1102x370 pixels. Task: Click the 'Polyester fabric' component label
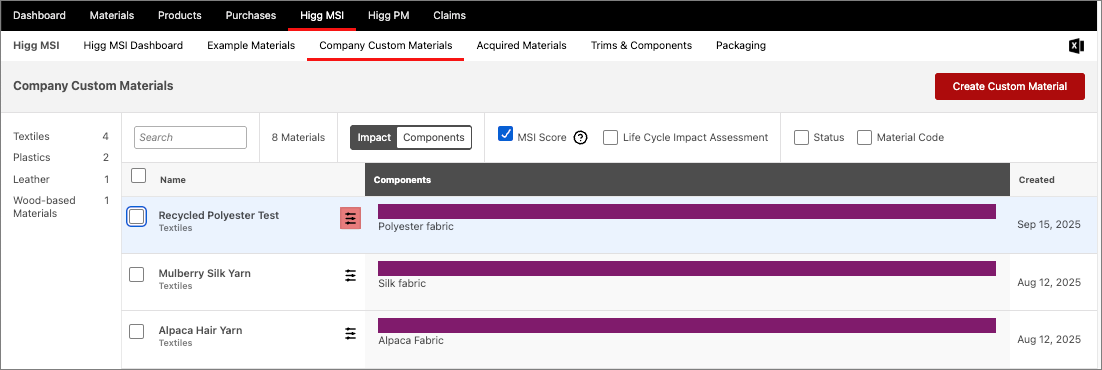[x=416, y=227]
